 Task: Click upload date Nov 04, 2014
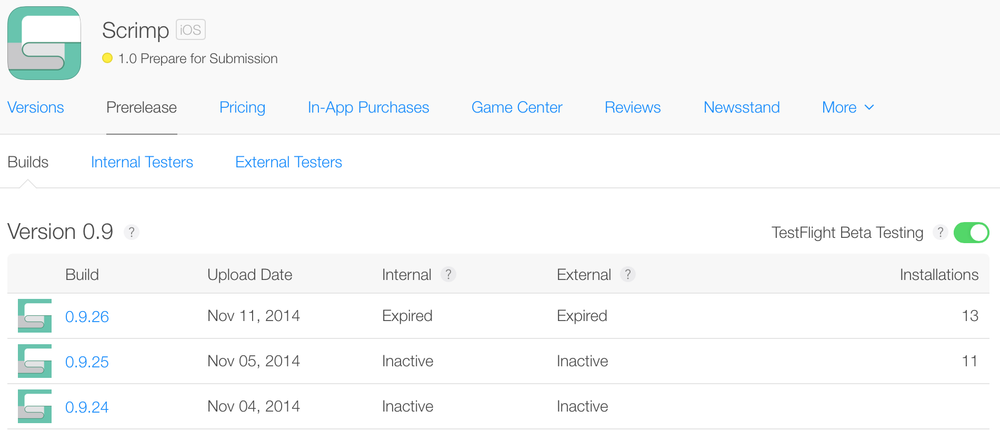pyautogui.click(x=254, y=407)
